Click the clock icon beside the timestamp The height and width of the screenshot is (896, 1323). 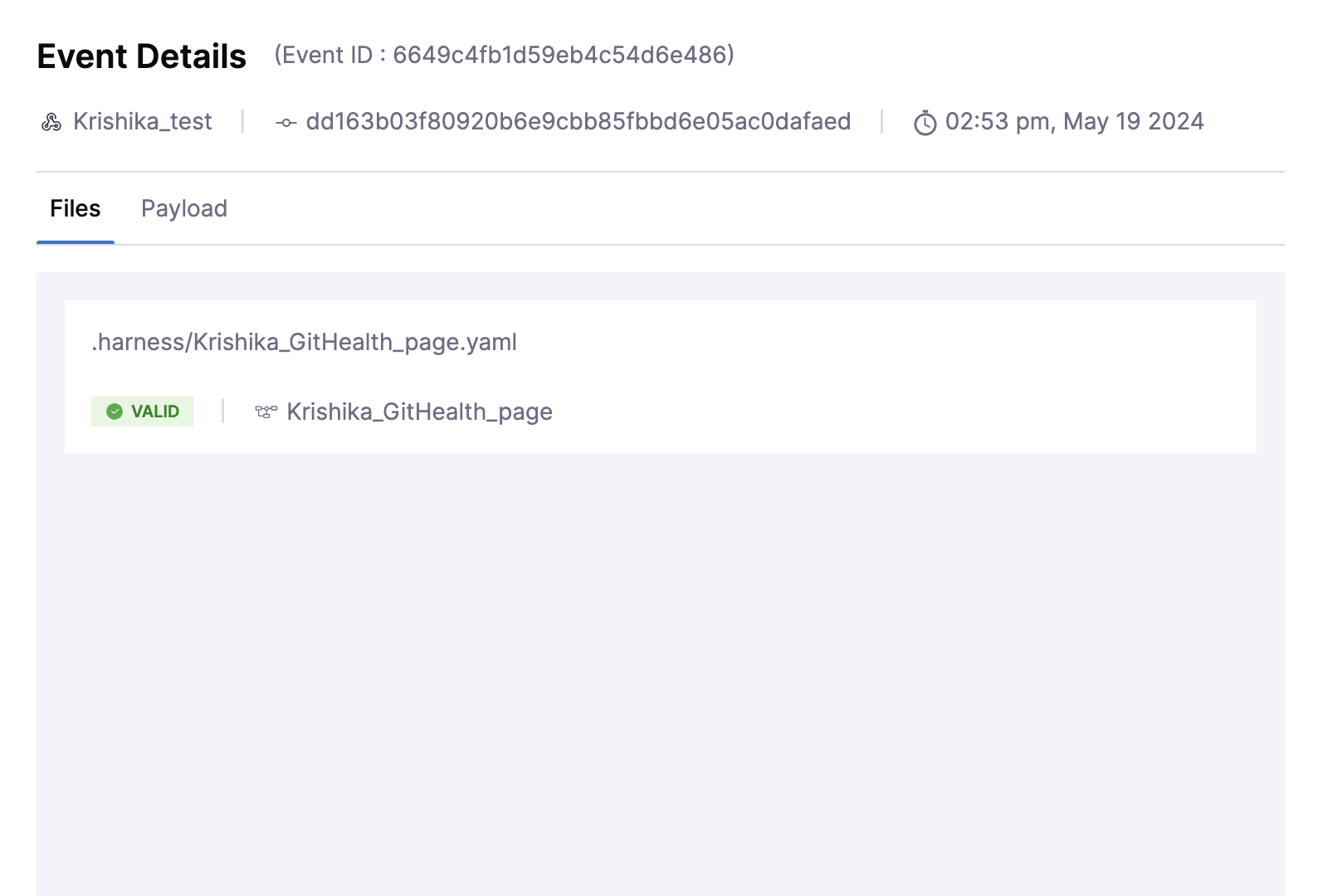click(x=925, y=124)
